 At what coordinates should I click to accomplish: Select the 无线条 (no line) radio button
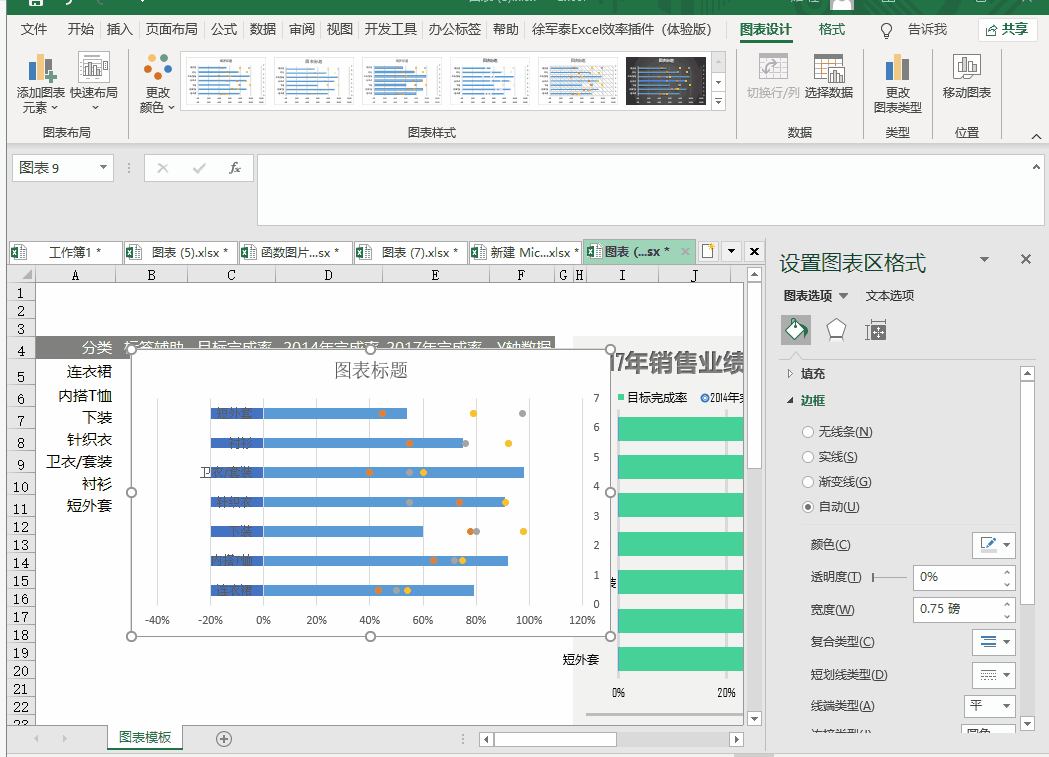click(x=808, y=432)
